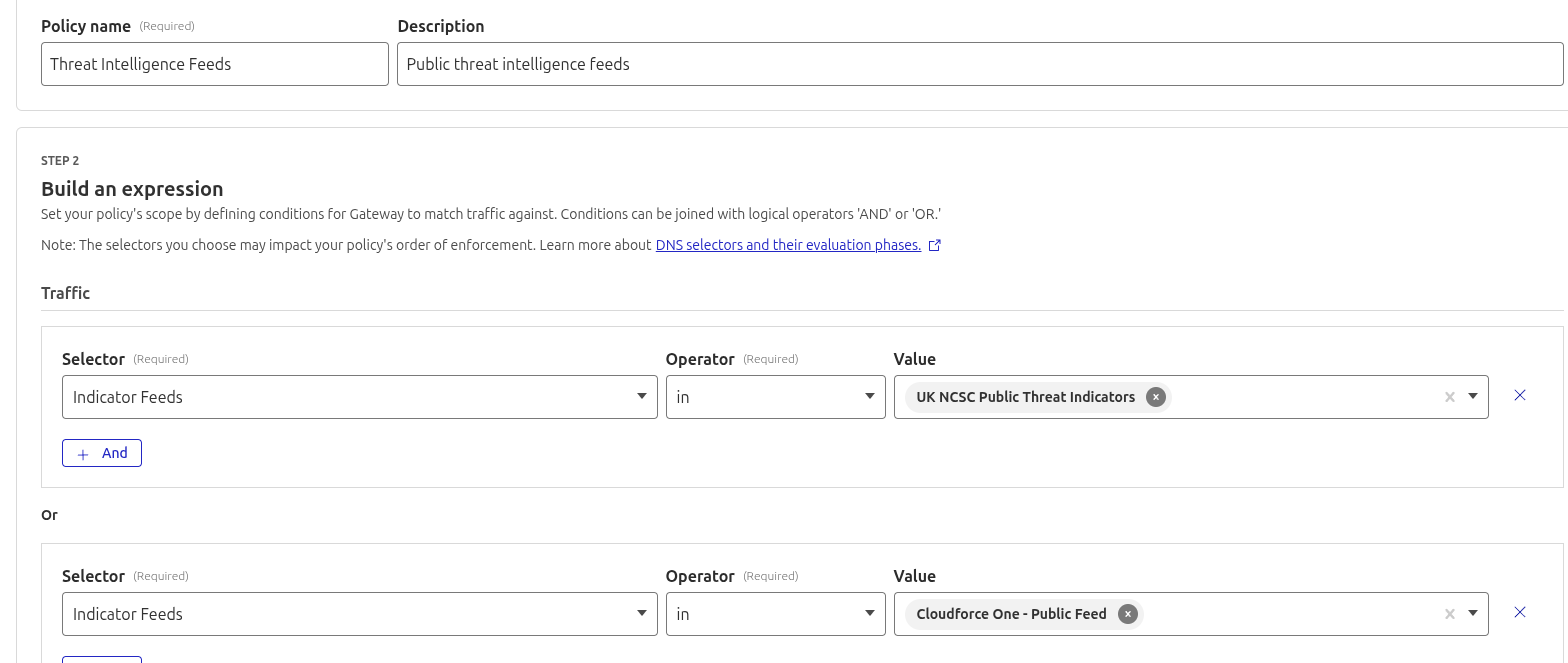Viewport: 1568px width, 663px height.
Task: Click the UK NCSC Public Threat Indicators label
Action: [1025, 397]
